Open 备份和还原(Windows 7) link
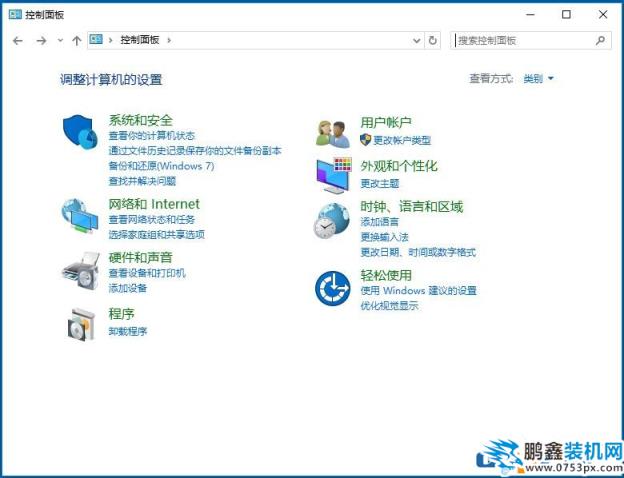 162,166
